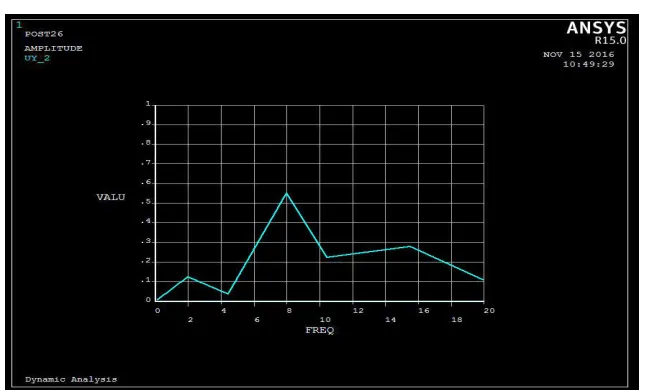Click y-axis tick label .9

pyautogui.click(x=147, y=124)
